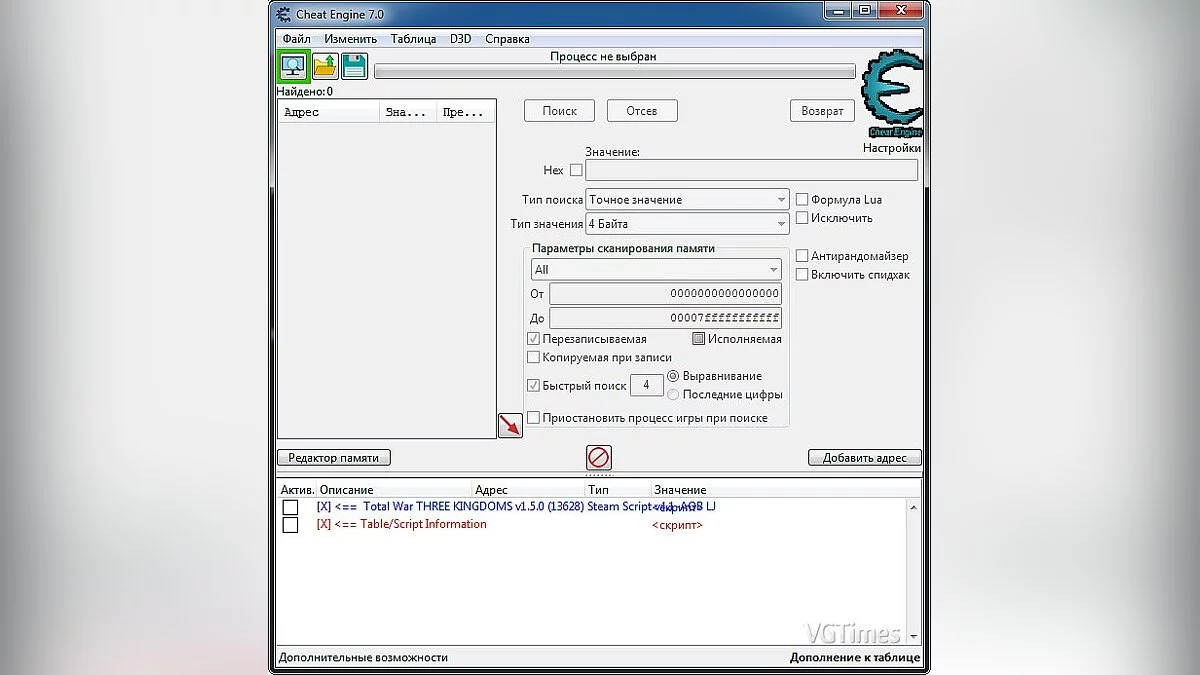
Task: Enable the Hex checkbox
Action: coord(576,170)
